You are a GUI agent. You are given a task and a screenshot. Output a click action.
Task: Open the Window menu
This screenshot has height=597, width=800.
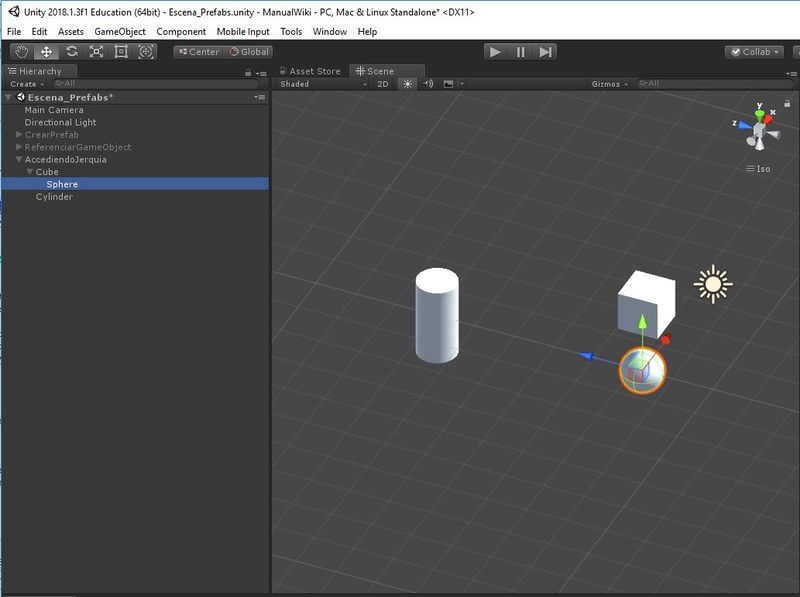(x=330, y=32)
